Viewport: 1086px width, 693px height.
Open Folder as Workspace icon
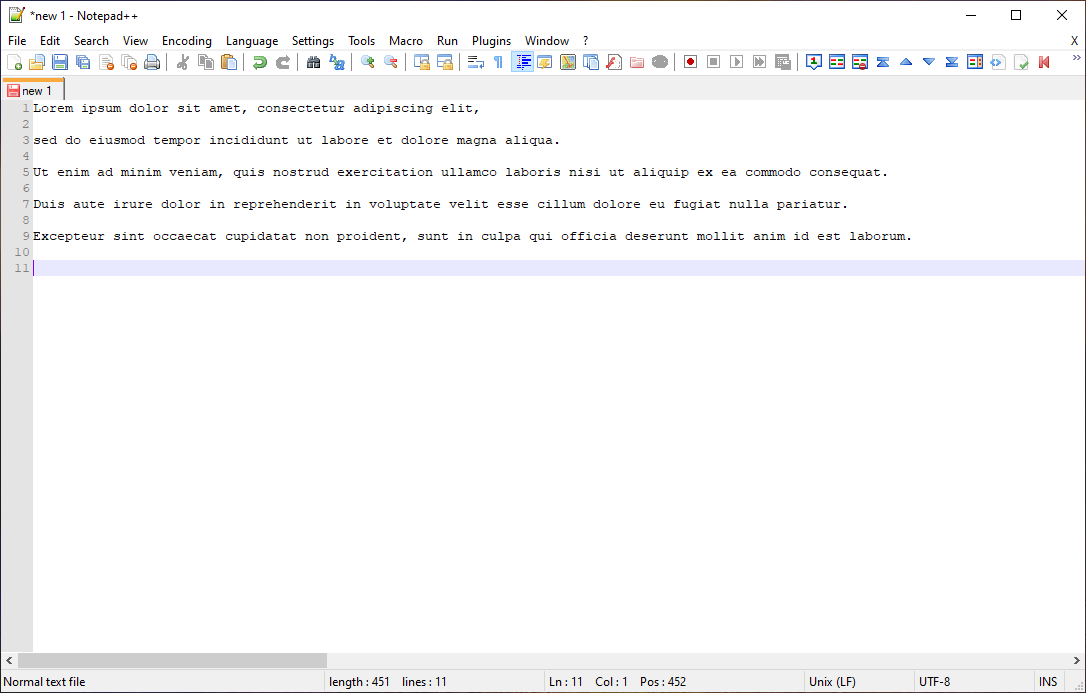(x=637, y=62)
